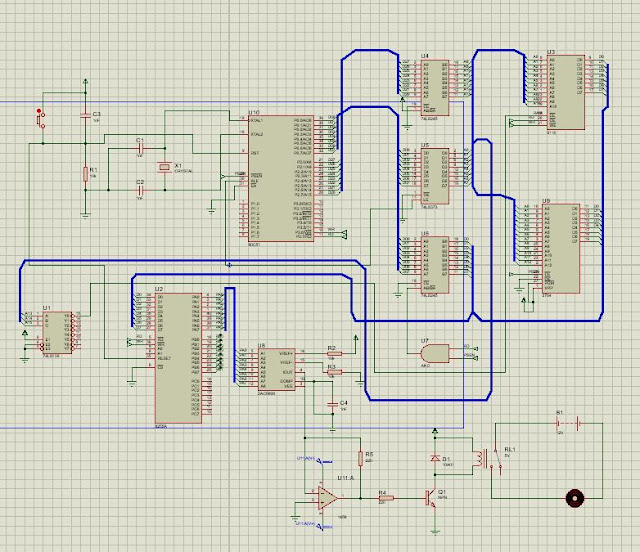The image size is (640, 552).
Task: Toggle the reset push button switch
Action: pos(40,119)
